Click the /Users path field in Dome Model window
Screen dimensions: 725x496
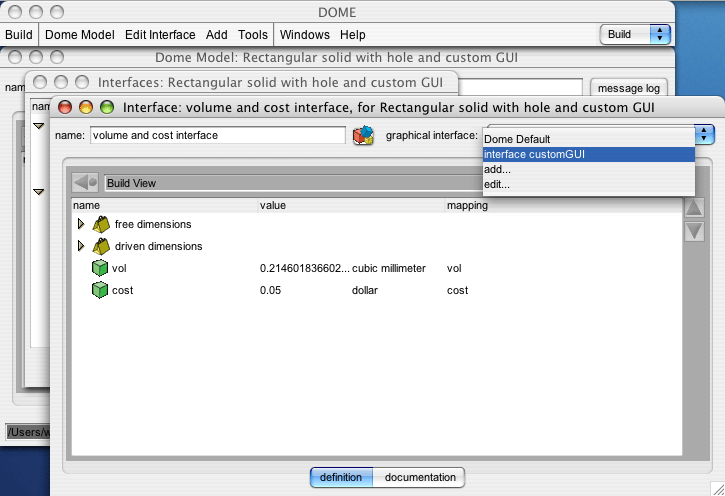click(x=29, y=432)
